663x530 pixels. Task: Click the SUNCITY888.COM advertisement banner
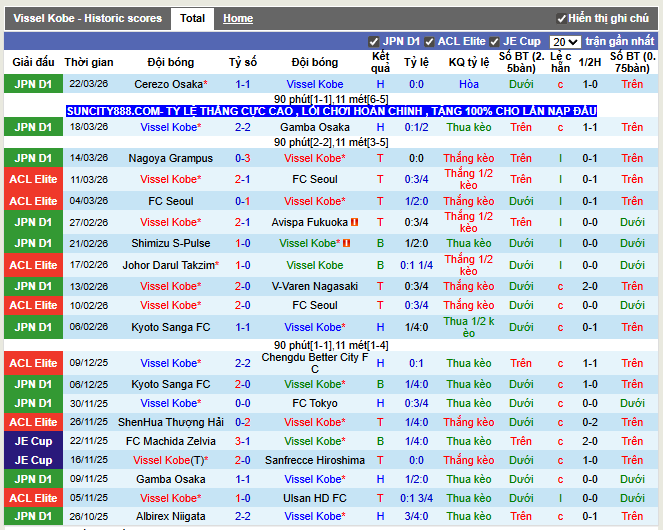(x=331, y=110)
